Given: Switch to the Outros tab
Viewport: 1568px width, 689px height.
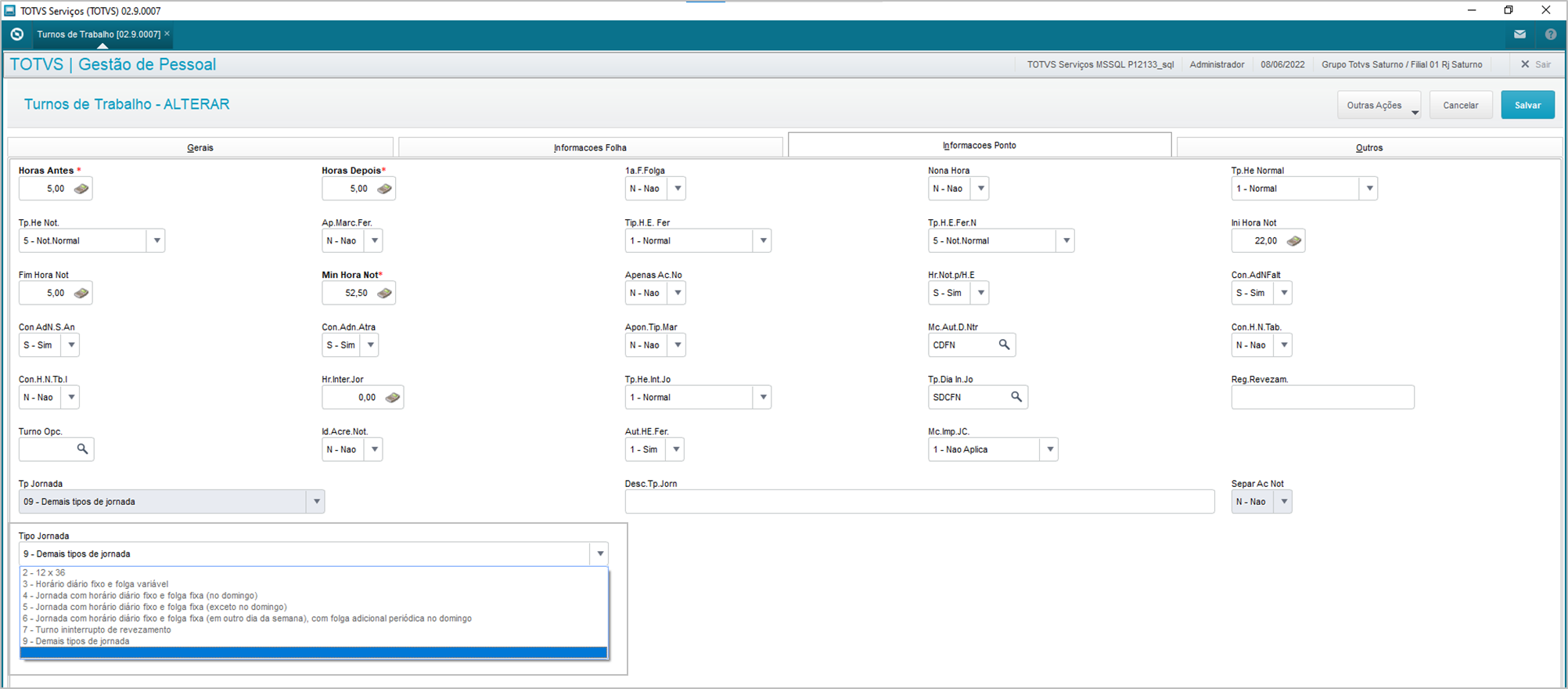Looking at the screenshot, I should tap(1369, 147).
